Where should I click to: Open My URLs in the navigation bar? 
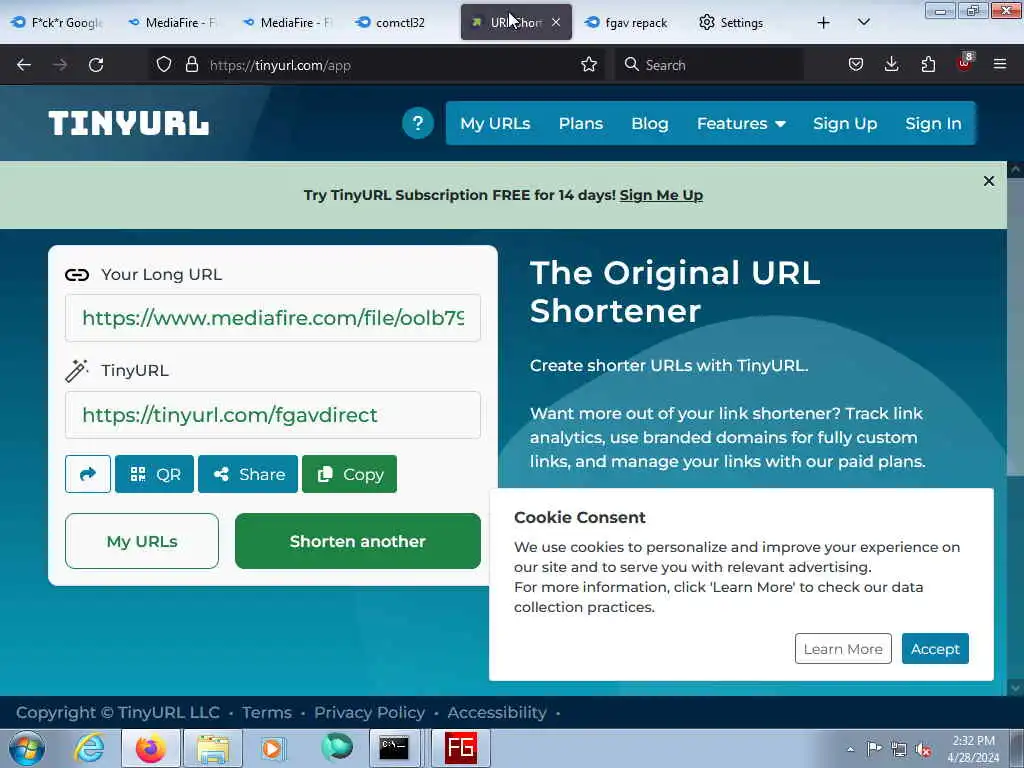tap(495, 123)
